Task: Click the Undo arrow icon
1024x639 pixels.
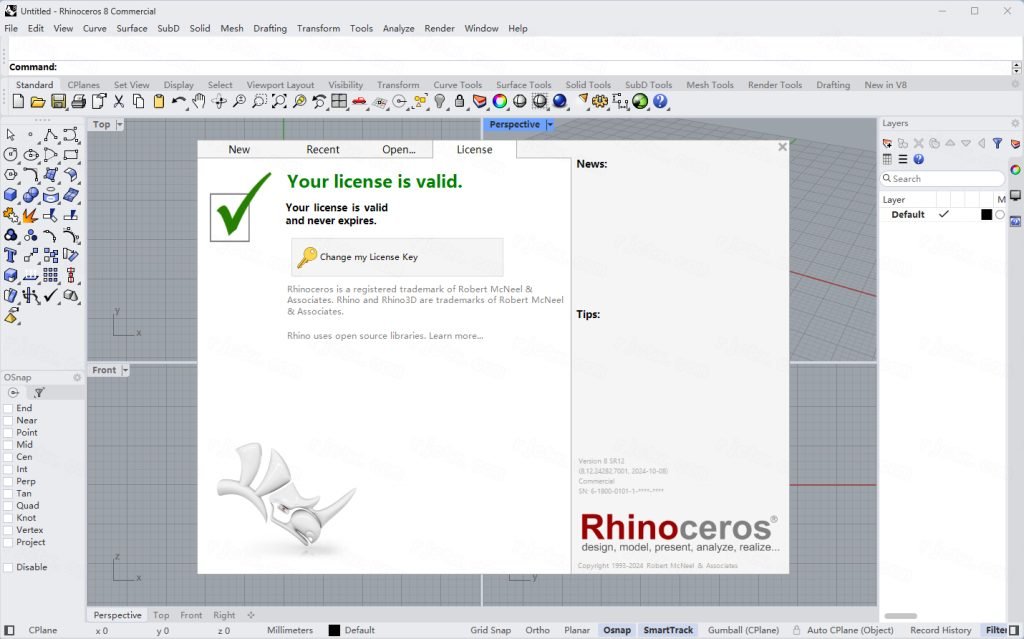Action: 178,101
